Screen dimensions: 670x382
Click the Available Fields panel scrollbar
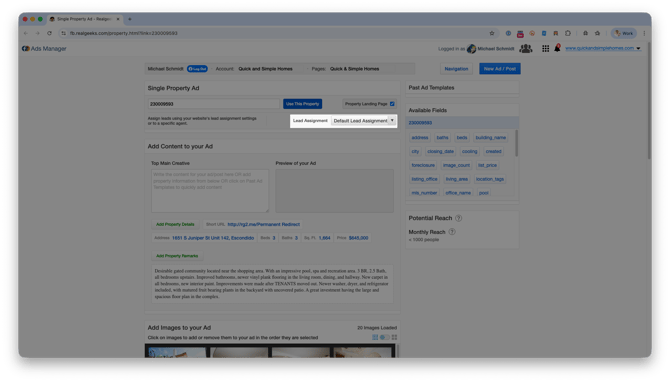(x=517, y=143)
